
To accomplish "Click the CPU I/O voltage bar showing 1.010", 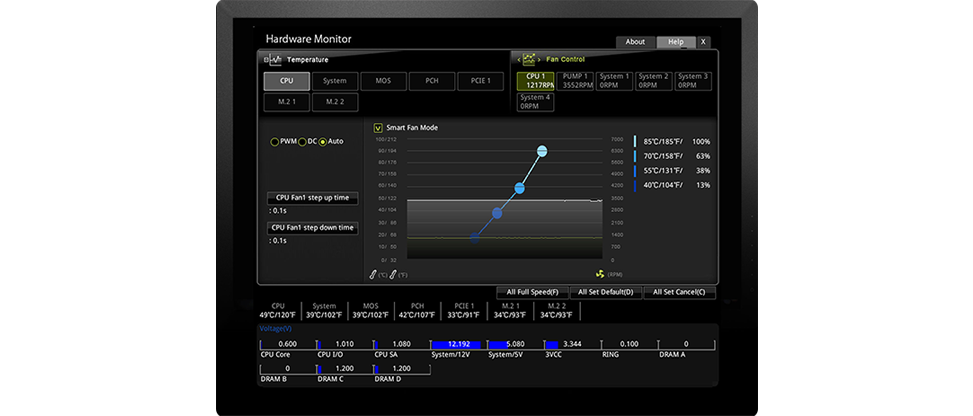I will tap(343, 344).
